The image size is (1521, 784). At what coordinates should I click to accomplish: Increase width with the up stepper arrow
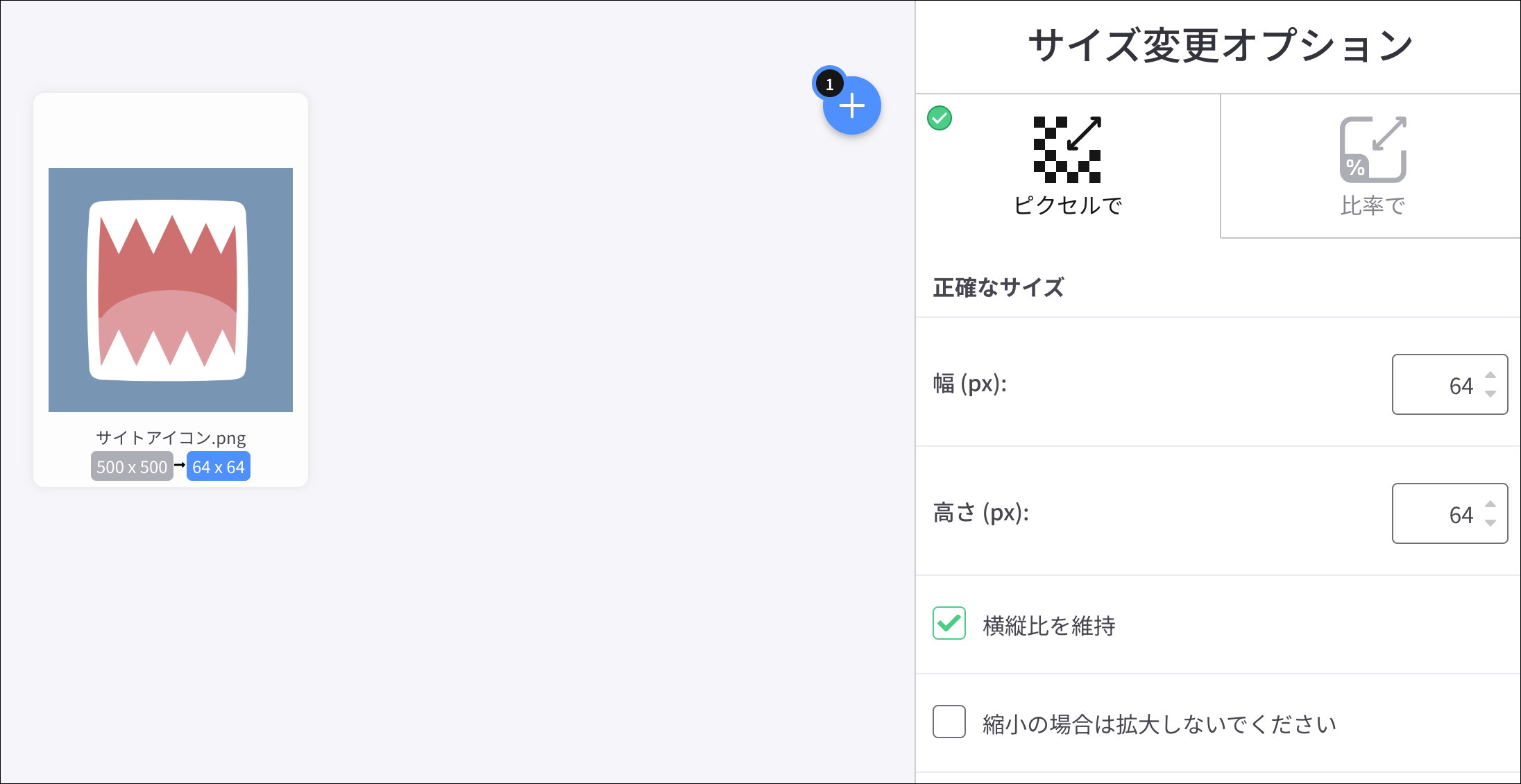click(1490, 375)
